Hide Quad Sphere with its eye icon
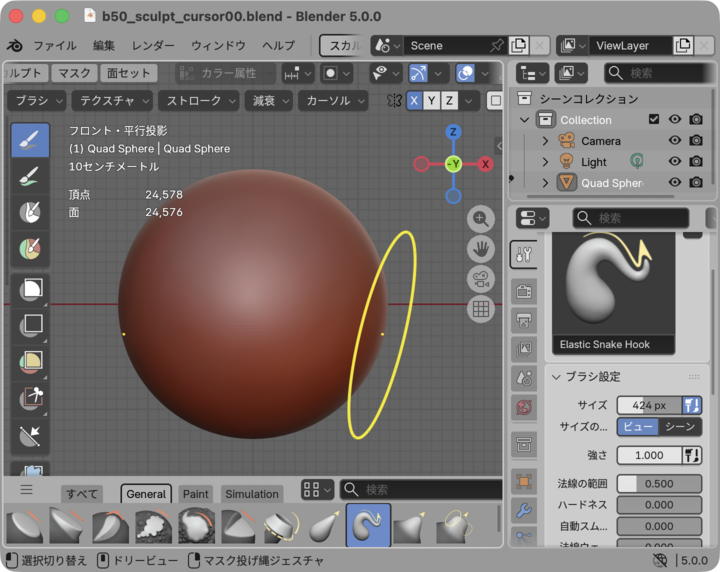 tap(675, 182)
